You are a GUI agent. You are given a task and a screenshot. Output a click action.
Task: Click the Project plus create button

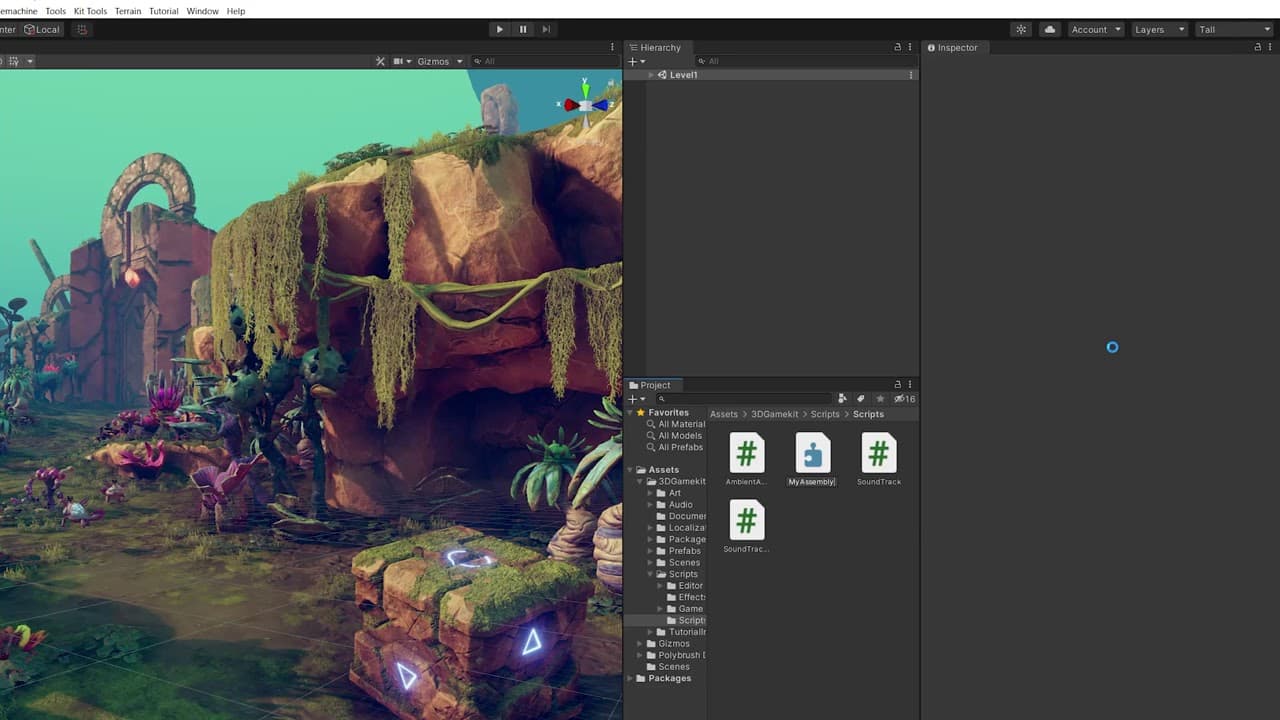click(636, 399)
